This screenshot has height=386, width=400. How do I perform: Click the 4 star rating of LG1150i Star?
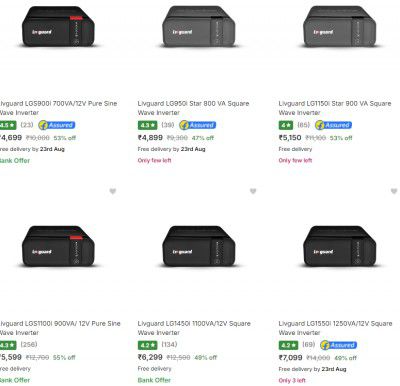[x=286, y=125]
